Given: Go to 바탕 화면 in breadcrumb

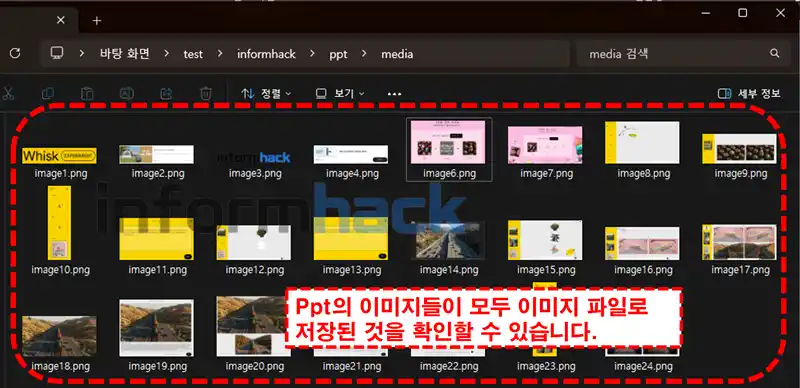Looking at the screenshot, I should point(124,54).
